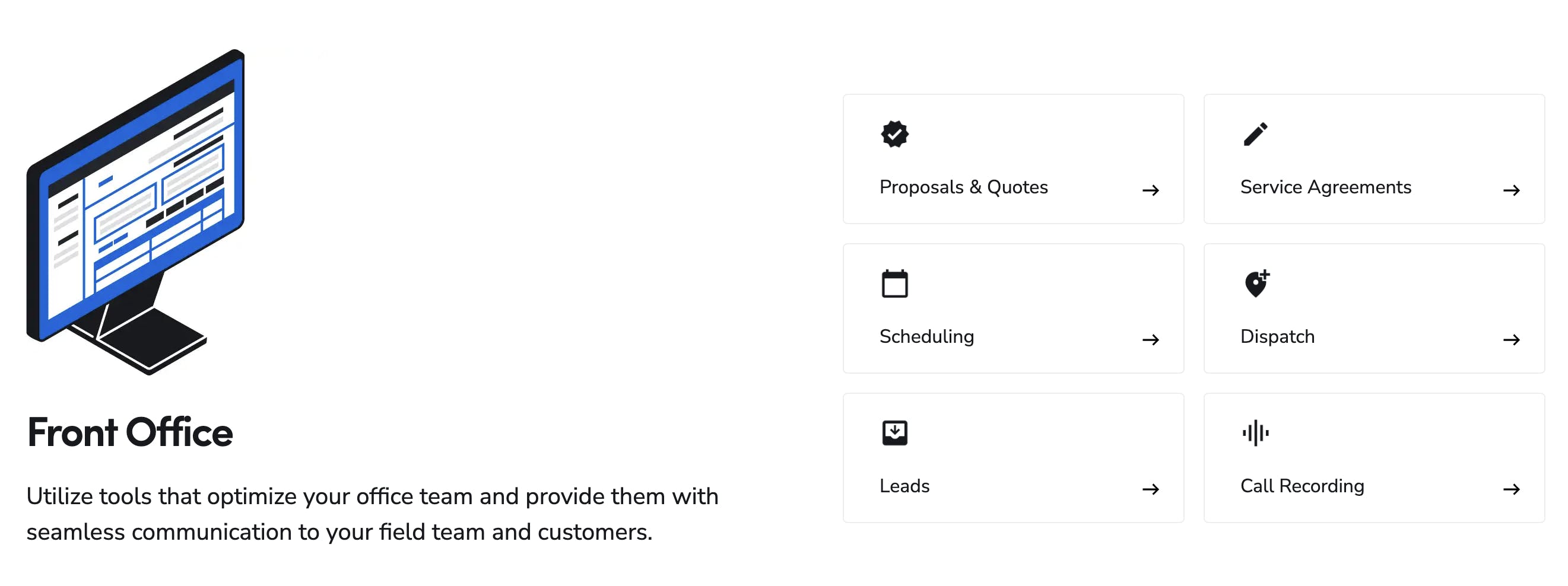Click the arrow beside Dispatch
This screenshot has height=586, width=1568.
pos(1511,339)
